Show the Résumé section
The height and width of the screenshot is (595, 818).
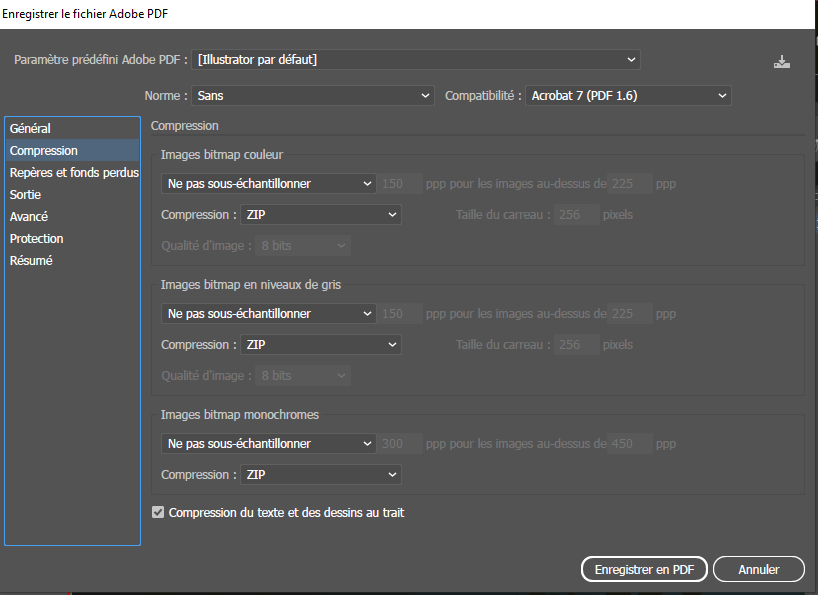(x=31, y=261)
